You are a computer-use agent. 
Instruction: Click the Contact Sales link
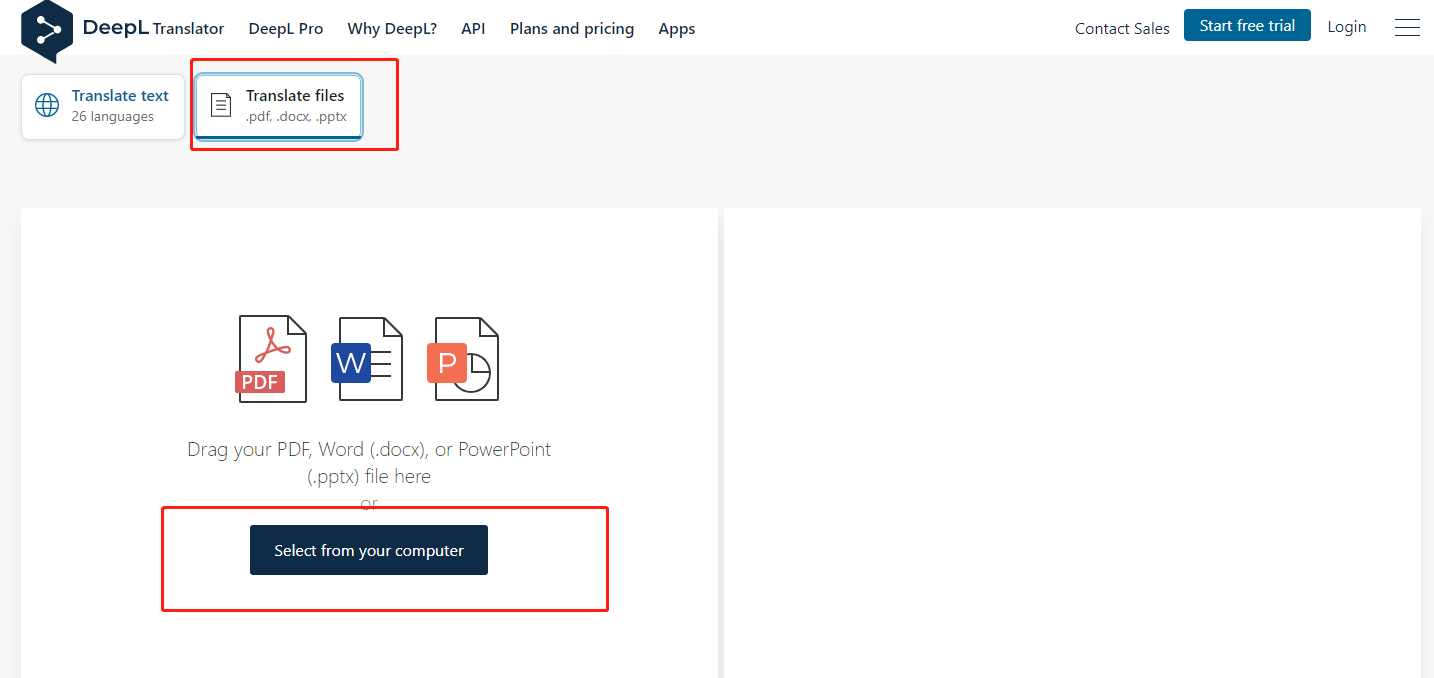[1122, 29]
